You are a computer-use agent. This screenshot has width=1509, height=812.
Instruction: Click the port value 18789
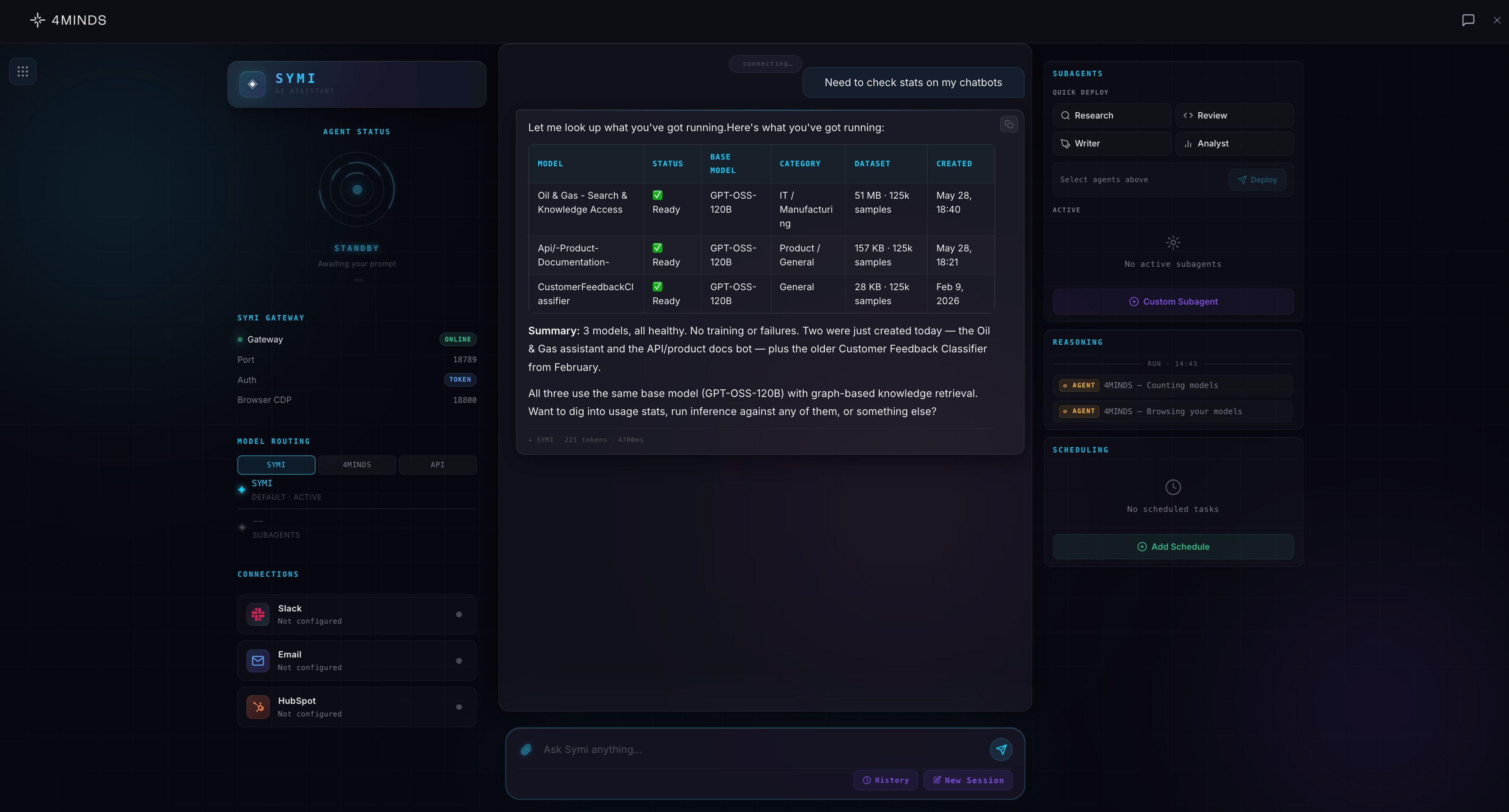(465, 360)
